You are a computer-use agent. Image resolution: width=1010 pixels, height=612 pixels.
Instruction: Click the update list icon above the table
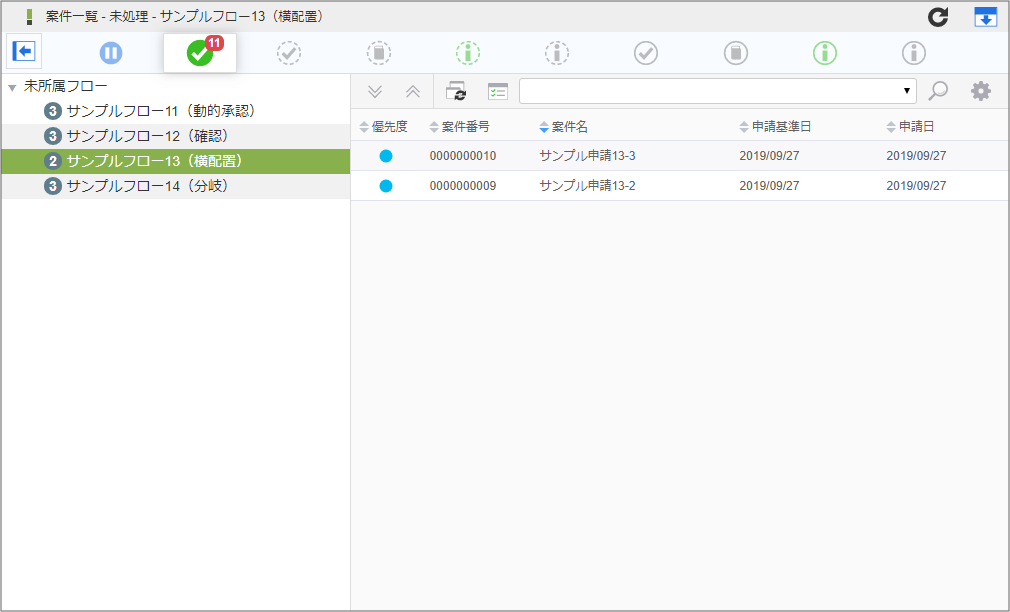458,91
